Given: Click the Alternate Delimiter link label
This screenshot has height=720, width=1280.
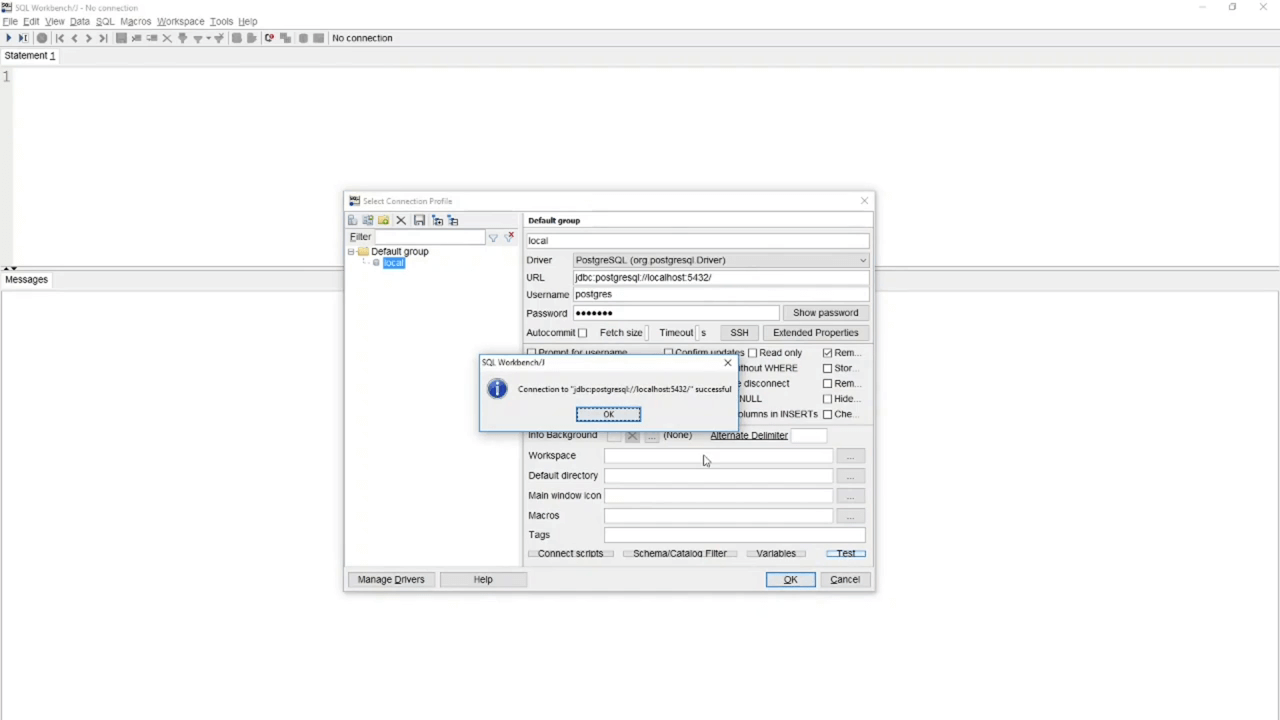Looking at the screenshot, I should pos(749,436).
